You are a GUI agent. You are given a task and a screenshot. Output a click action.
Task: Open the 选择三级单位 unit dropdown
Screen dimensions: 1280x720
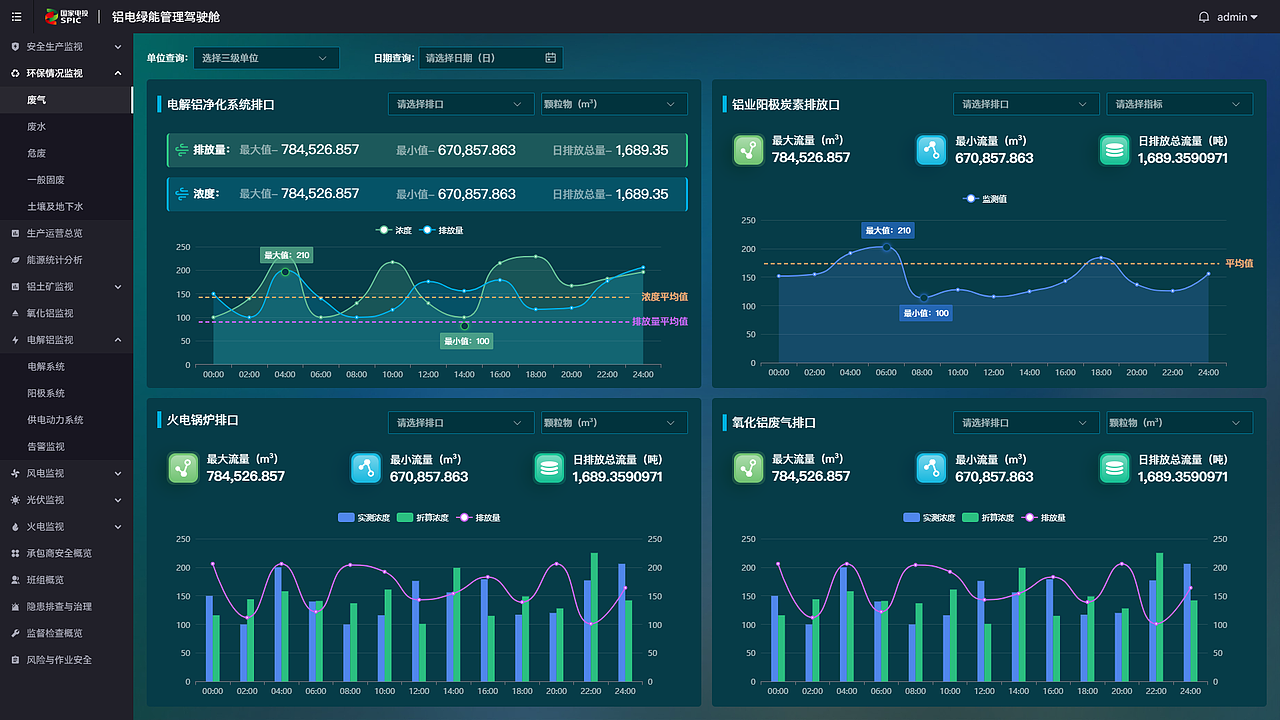[266, 58]
